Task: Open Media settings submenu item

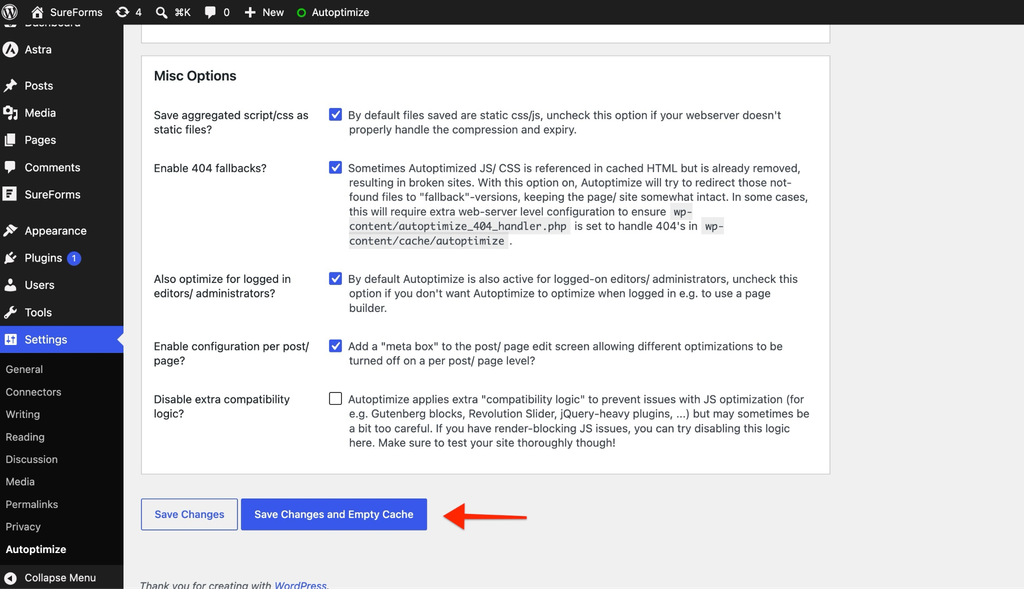Action: pos(20,481)
